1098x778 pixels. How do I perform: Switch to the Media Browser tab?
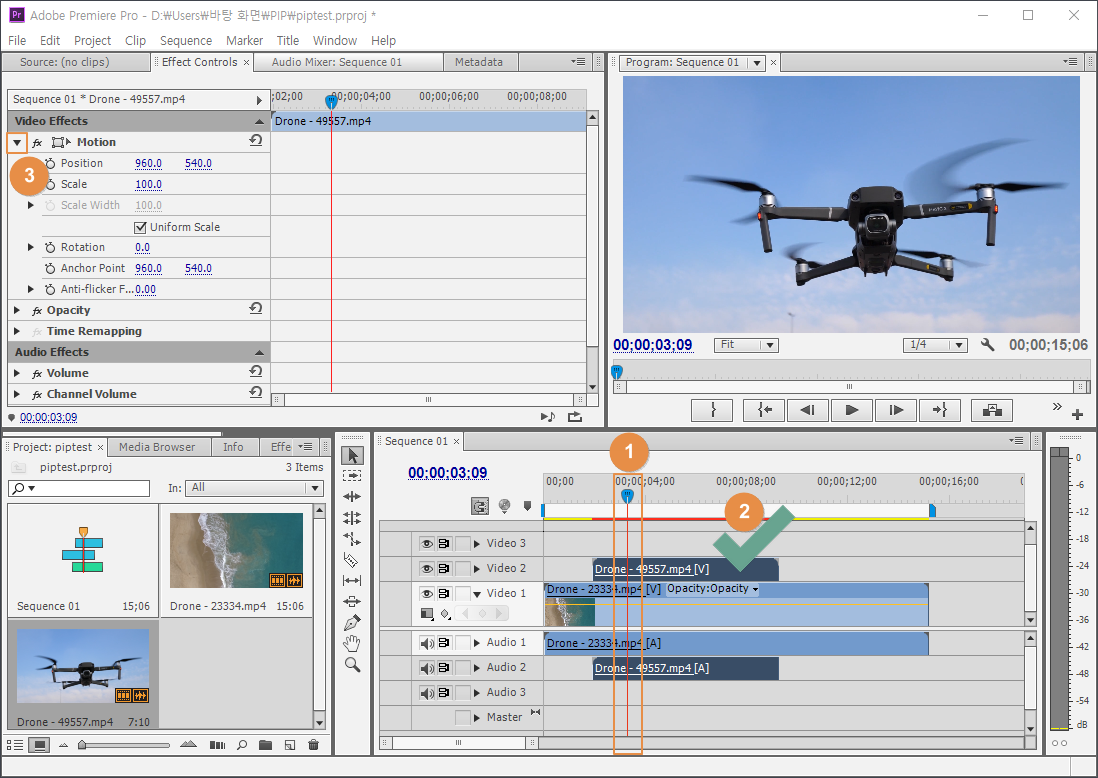(157, 447)
